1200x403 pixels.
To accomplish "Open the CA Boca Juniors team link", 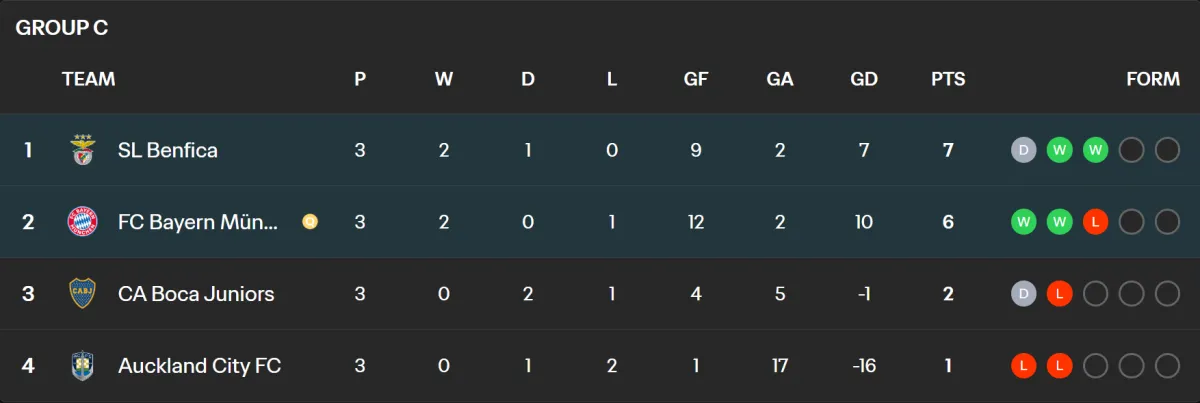I will [x=196, y=294].
